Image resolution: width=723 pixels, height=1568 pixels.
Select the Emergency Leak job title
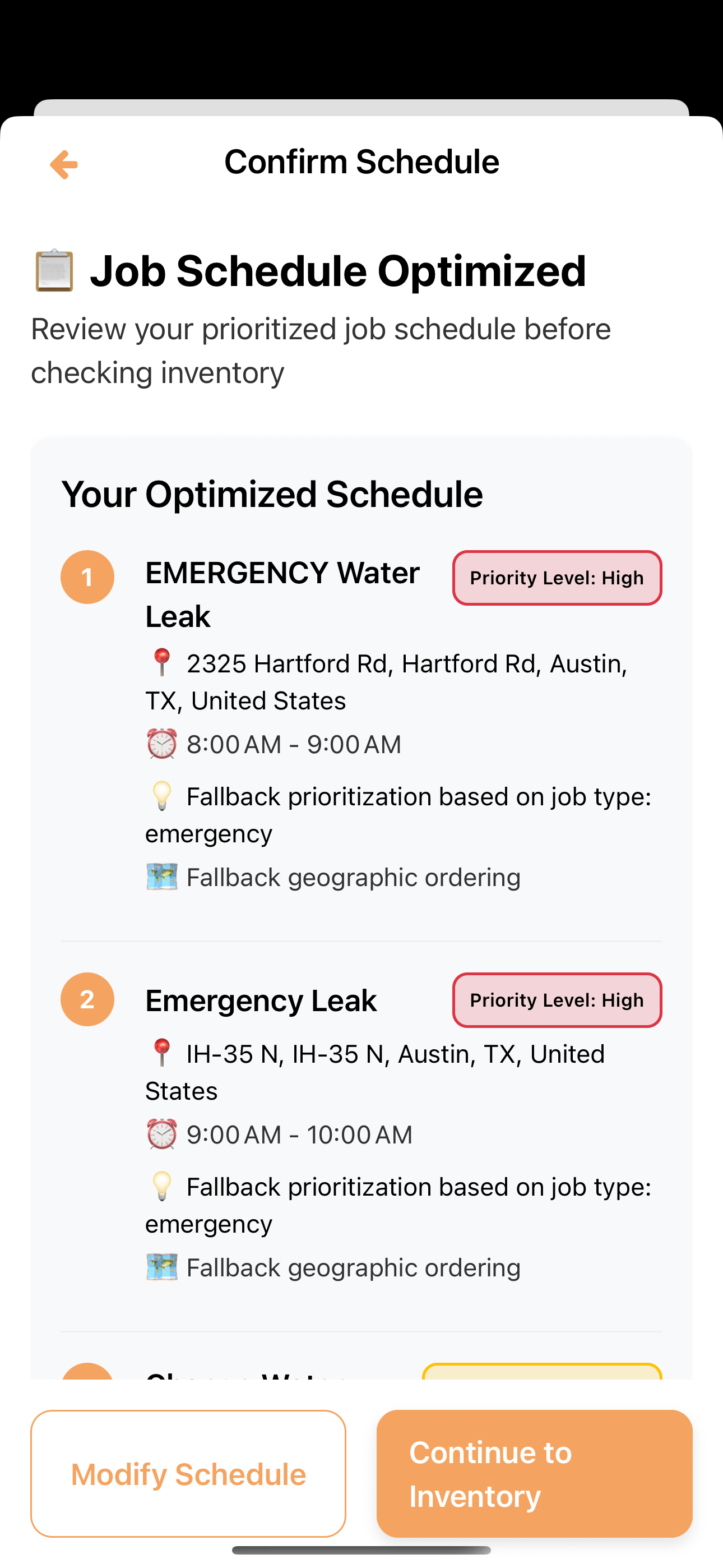261,1000
